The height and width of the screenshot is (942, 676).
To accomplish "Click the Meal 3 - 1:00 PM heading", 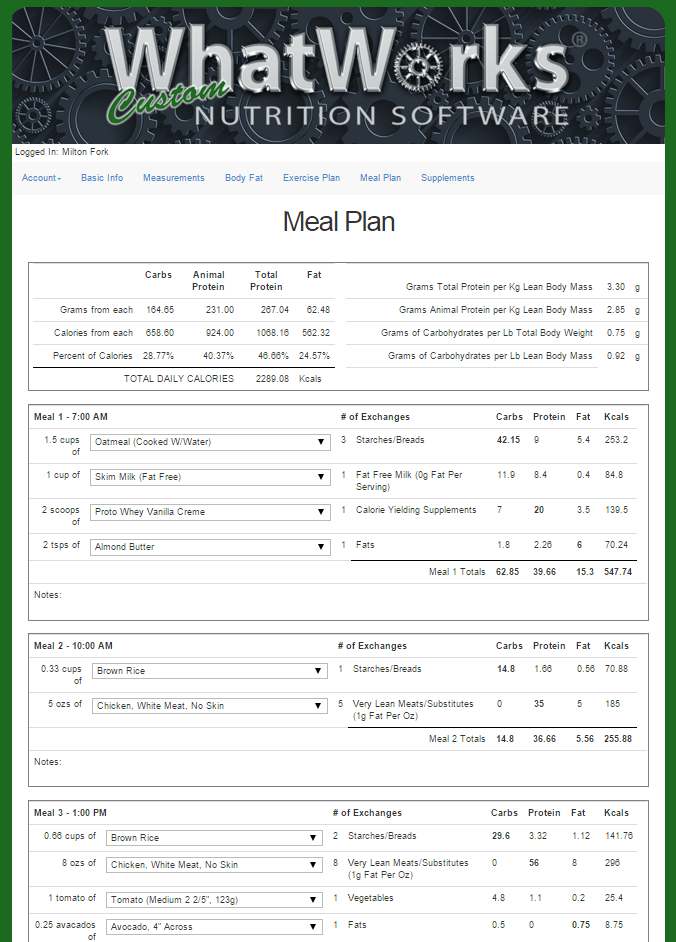I will pos(70,813).
